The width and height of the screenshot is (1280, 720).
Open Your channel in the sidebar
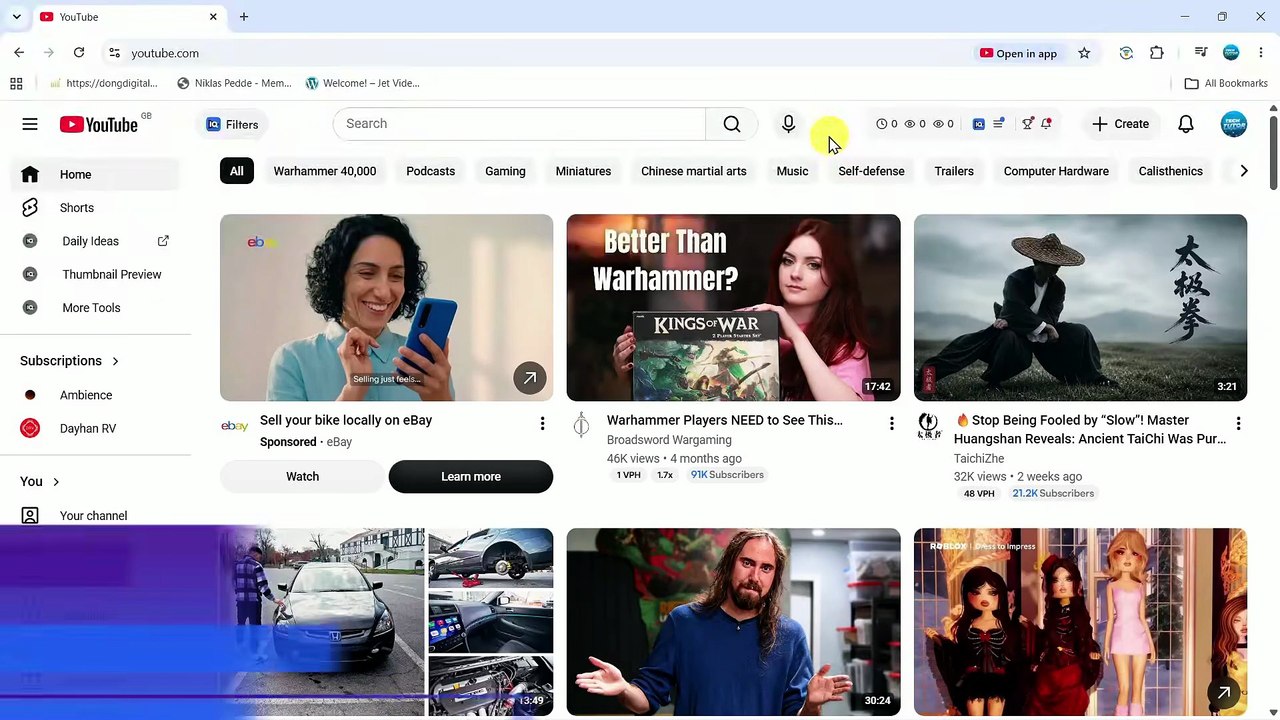pyautogui.click(x=95, y=516)
